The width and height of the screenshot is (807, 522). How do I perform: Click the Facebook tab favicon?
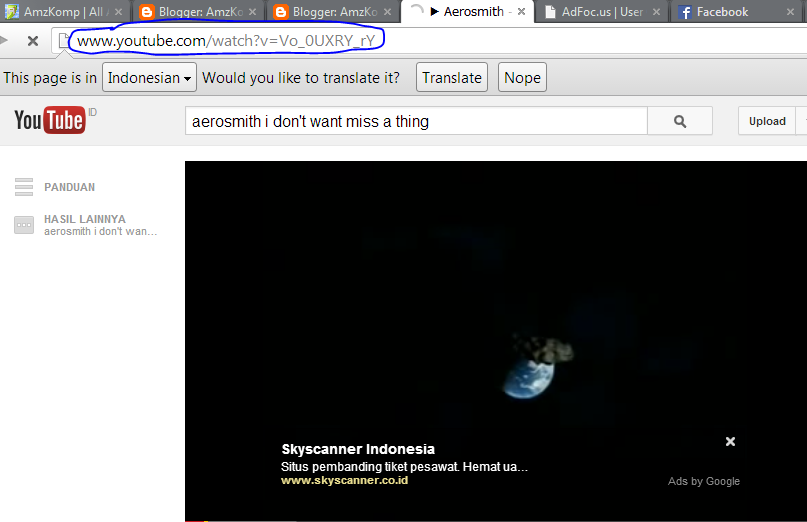click(x=685, y=12)
